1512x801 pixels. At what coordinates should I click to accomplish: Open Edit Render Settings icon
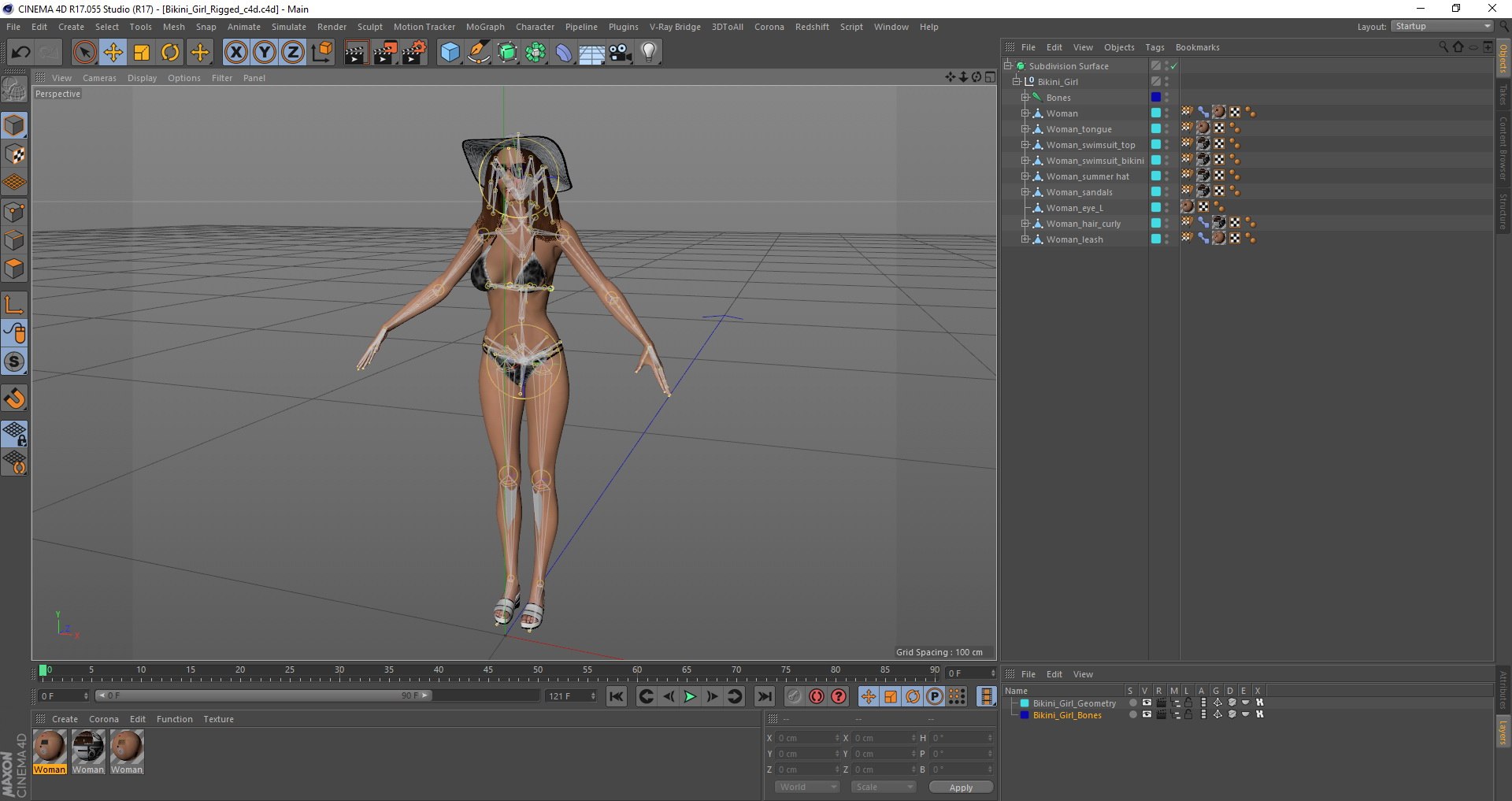(x=414, y=52)
